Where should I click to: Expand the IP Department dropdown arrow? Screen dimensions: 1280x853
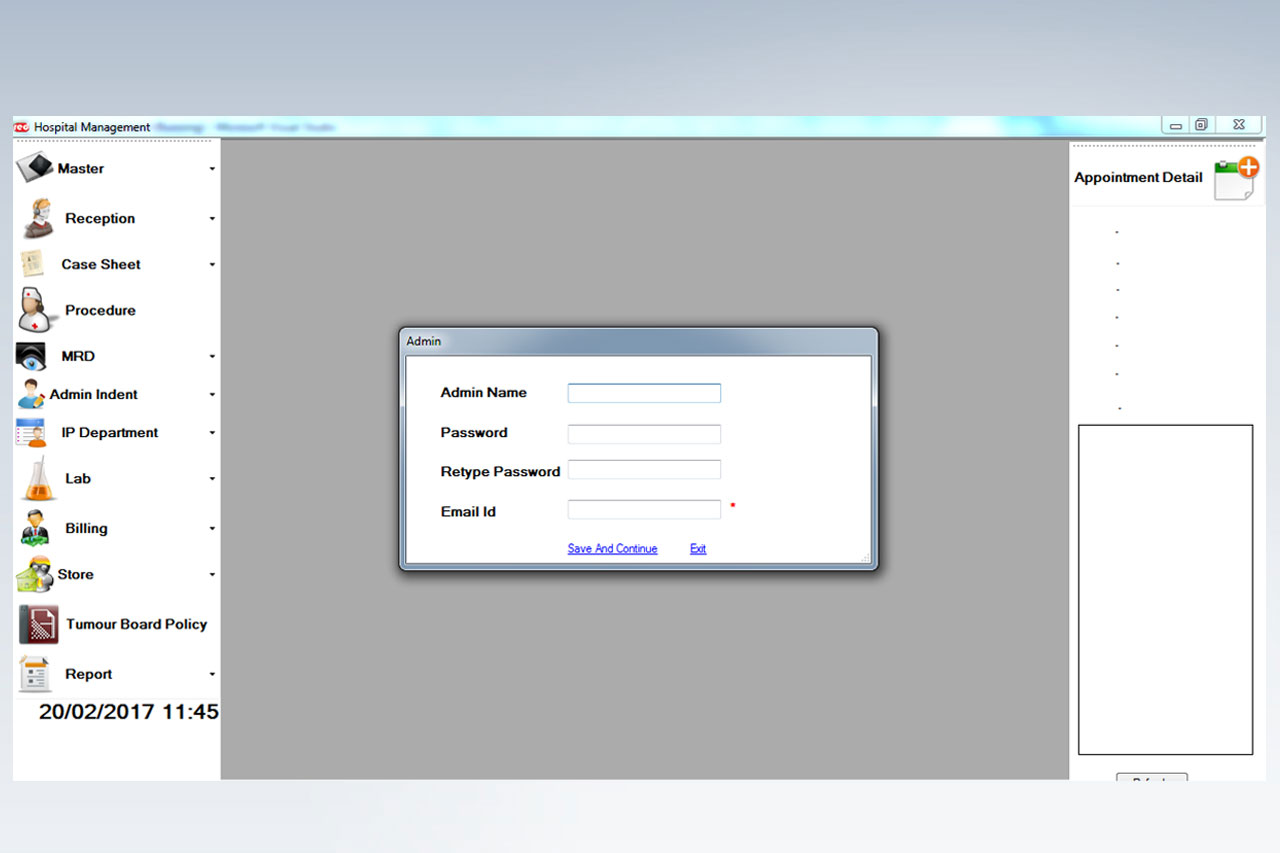[212, 433]
